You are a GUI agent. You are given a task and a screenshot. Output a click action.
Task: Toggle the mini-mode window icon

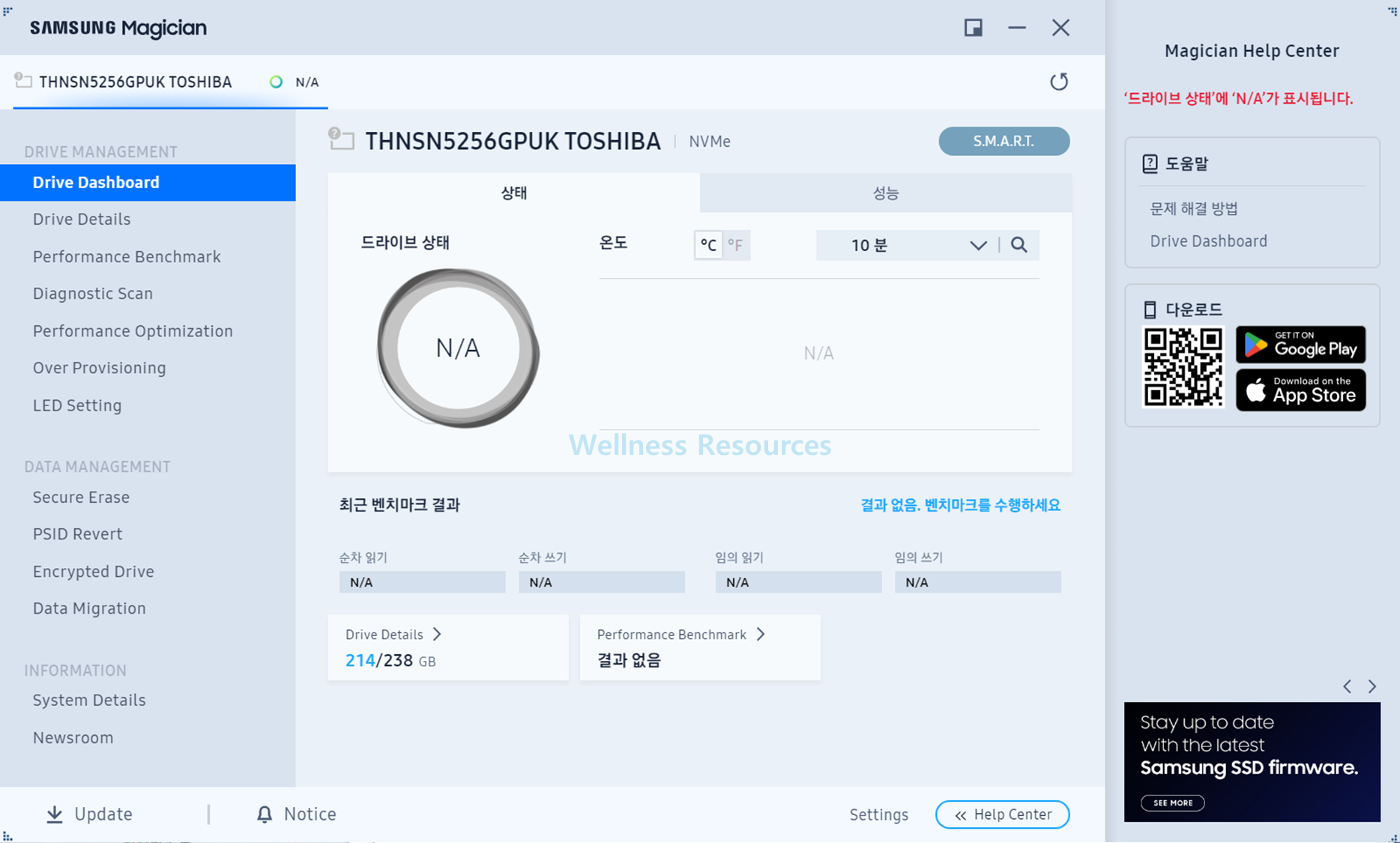[973, 28]
